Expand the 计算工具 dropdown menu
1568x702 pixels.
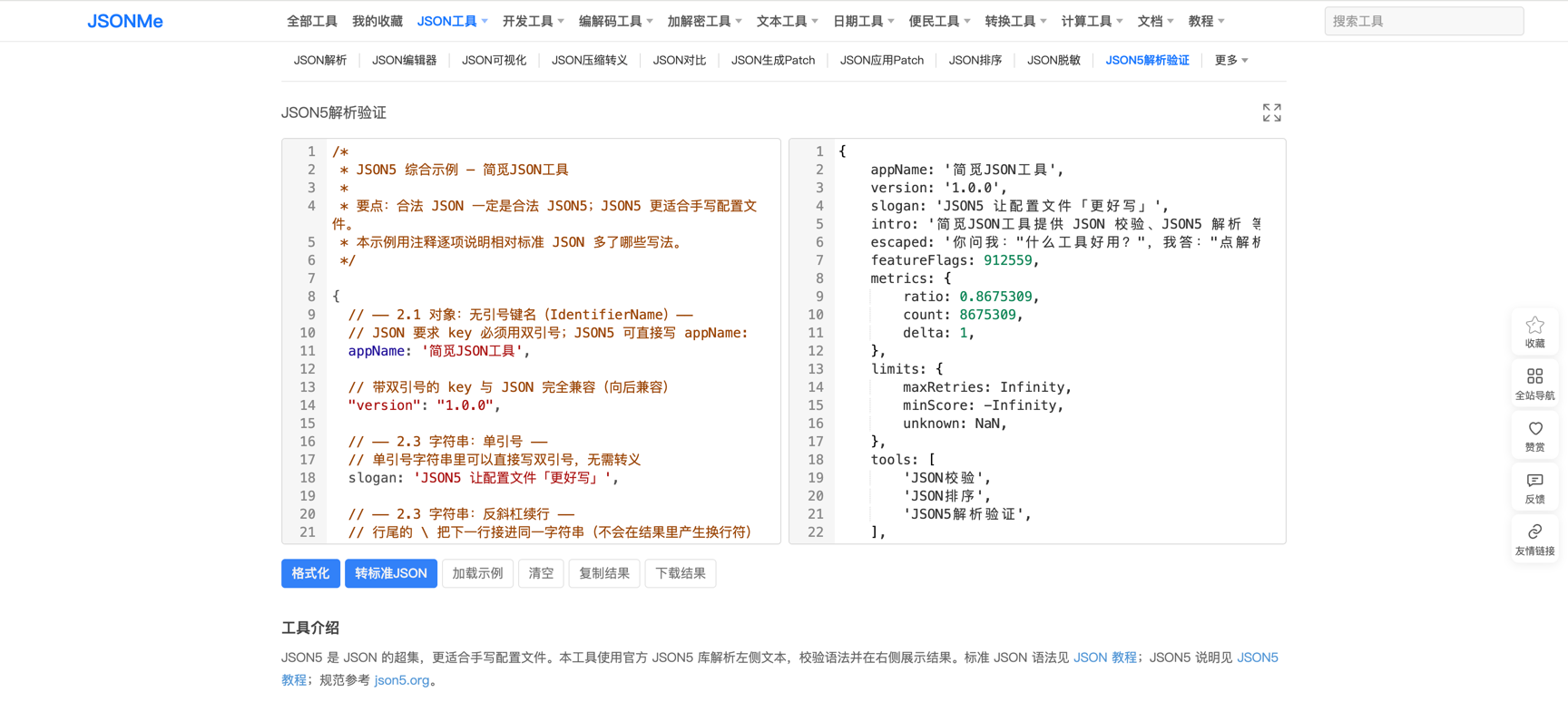pos(1092,21)
